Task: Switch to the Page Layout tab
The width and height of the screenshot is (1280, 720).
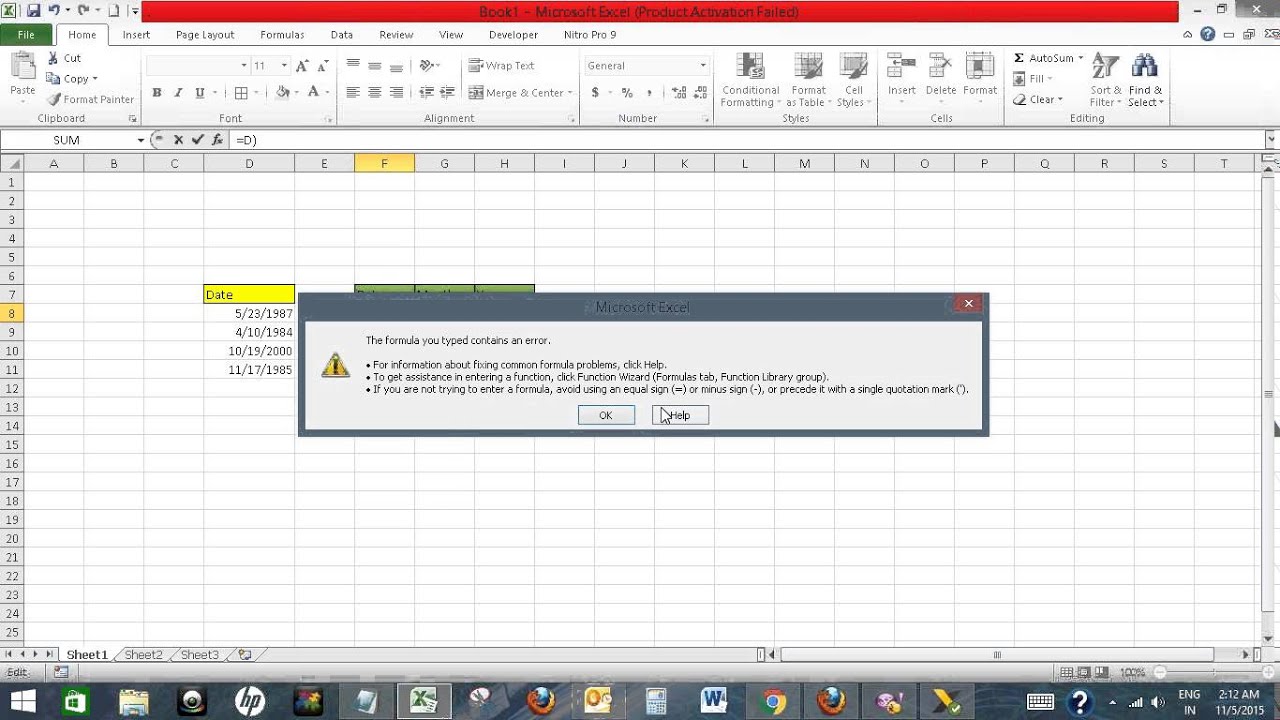Action: (205, 34)
